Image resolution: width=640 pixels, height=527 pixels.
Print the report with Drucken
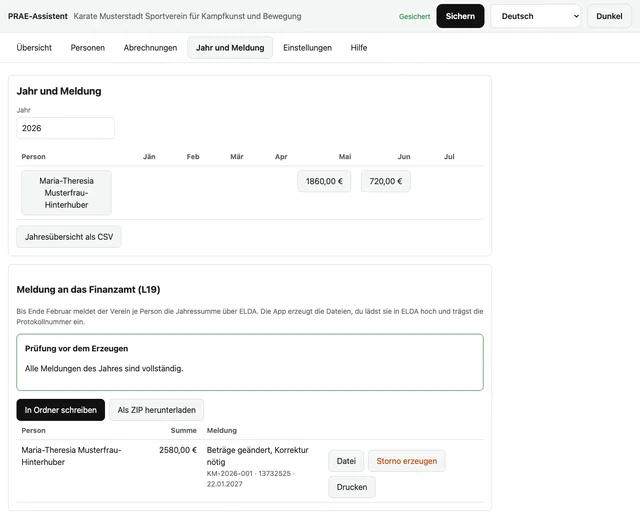[352, 487]
